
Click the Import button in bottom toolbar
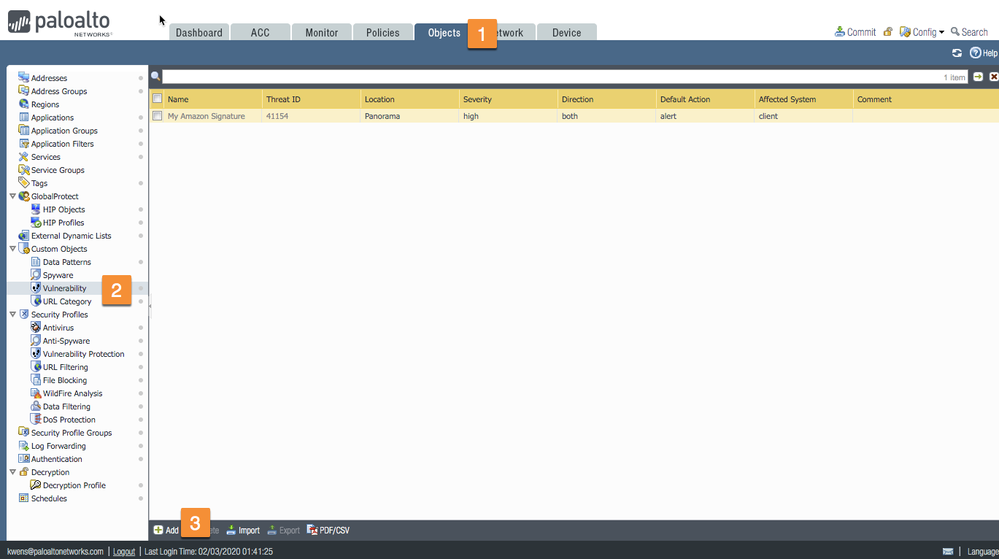pos(243,530)
